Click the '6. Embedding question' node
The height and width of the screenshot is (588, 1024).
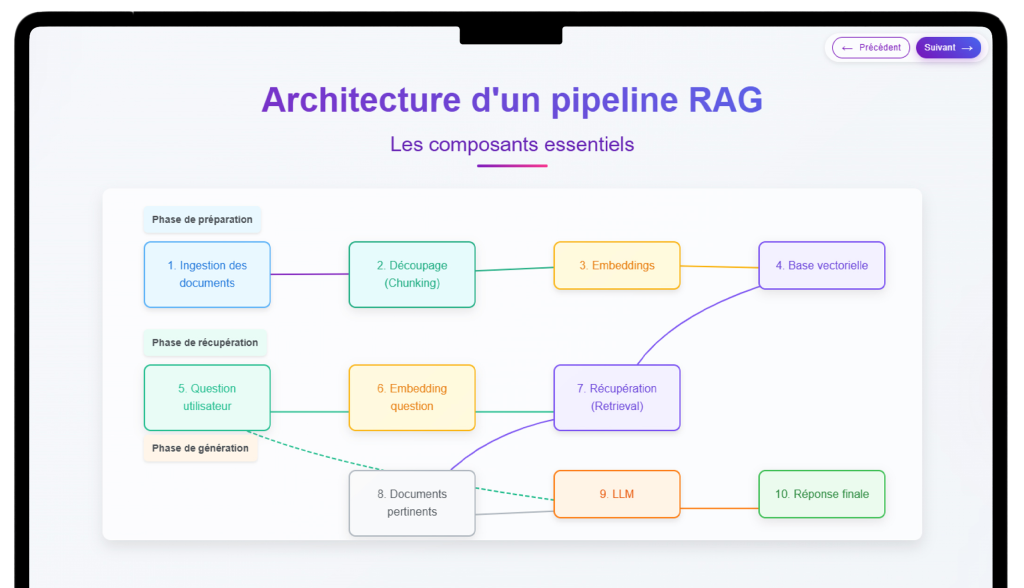point(412,397)
